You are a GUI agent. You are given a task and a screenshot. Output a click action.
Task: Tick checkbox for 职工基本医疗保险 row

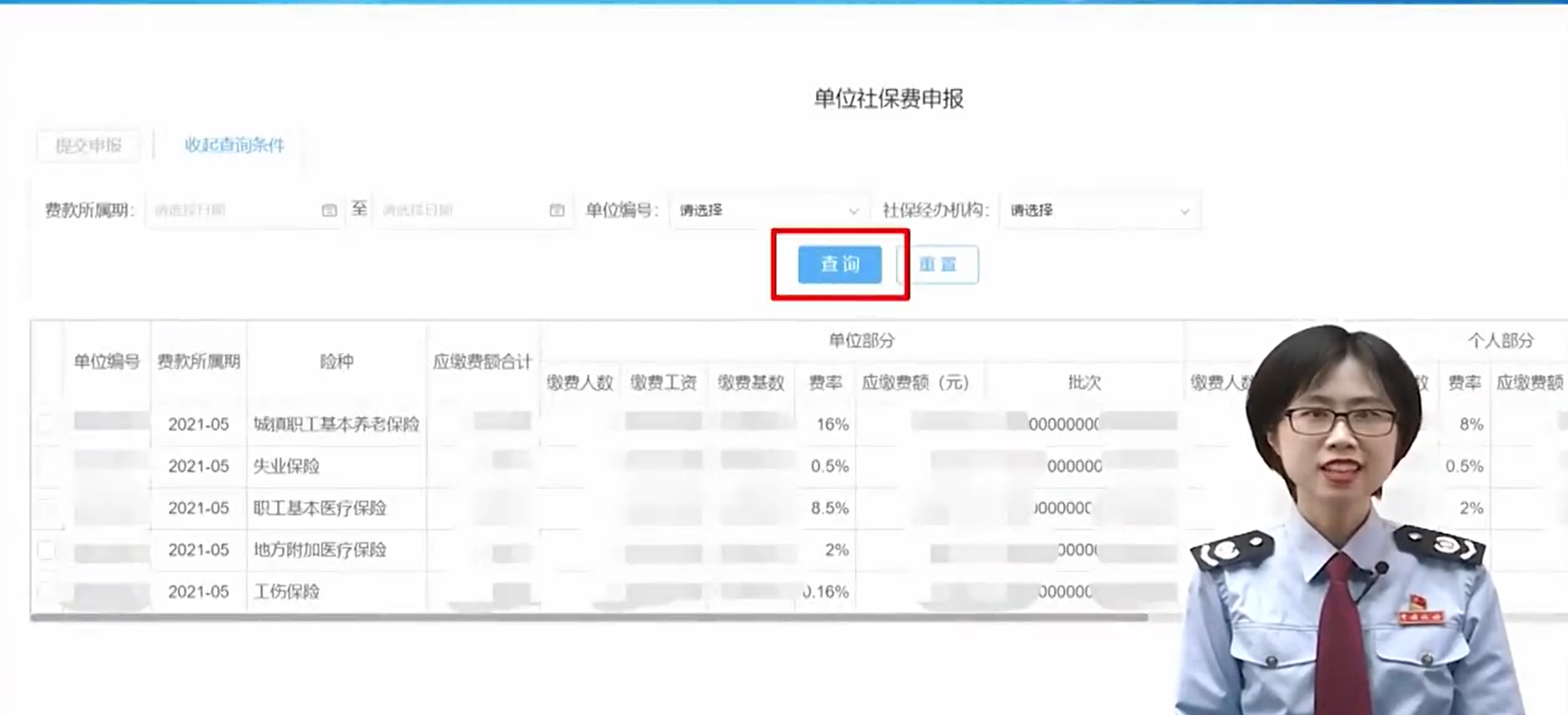(46, 508)
